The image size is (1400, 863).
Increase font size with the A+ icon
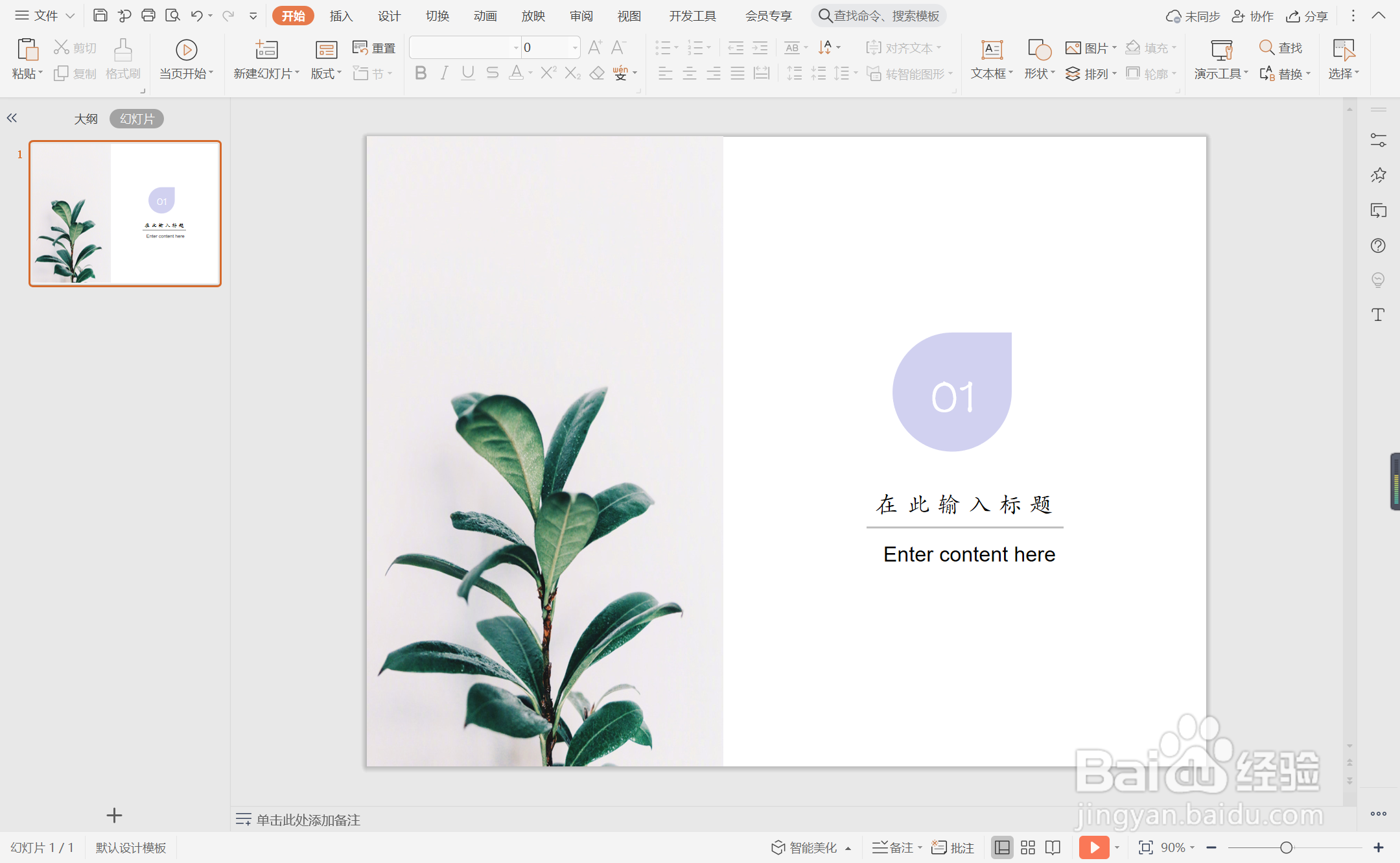point(595,47)
